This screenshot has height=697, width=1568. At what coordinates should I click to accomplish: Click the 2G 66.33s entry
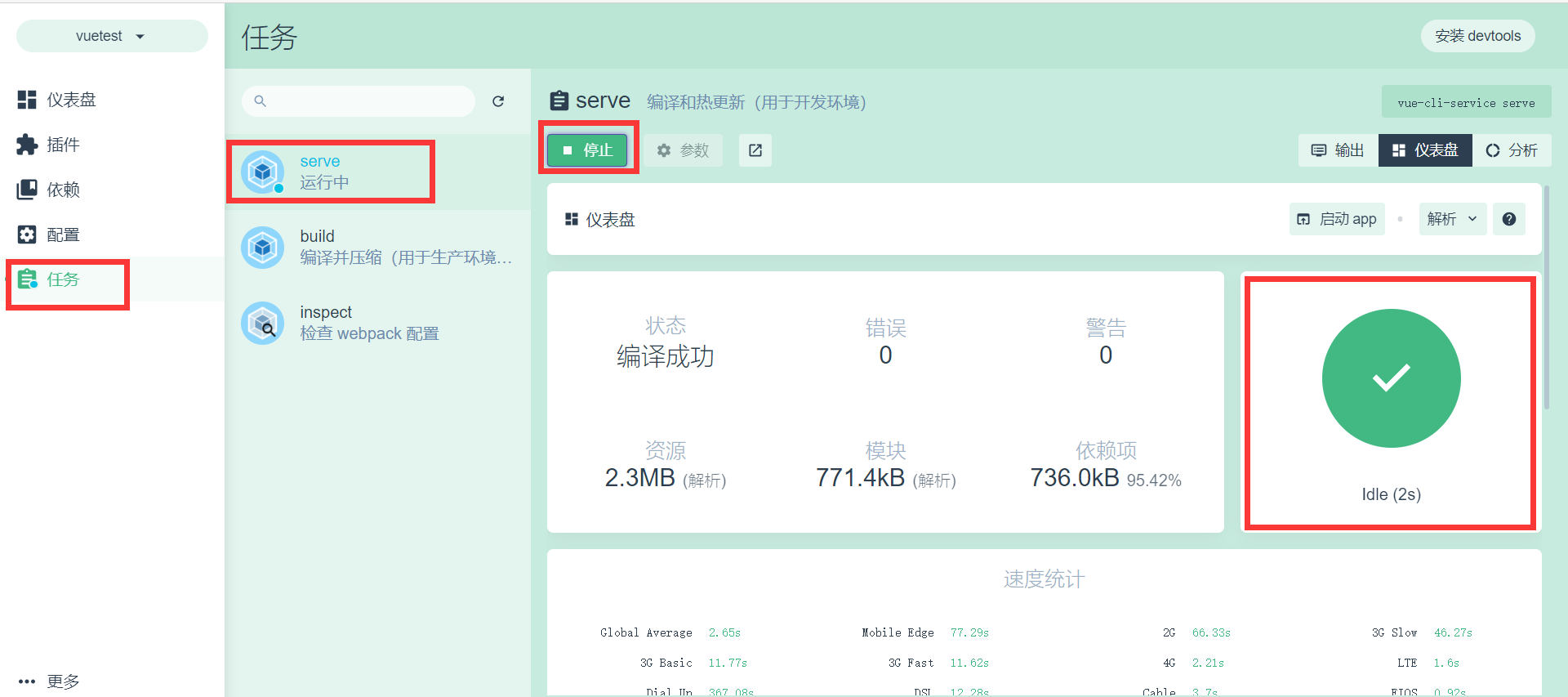coord(1196,632)
